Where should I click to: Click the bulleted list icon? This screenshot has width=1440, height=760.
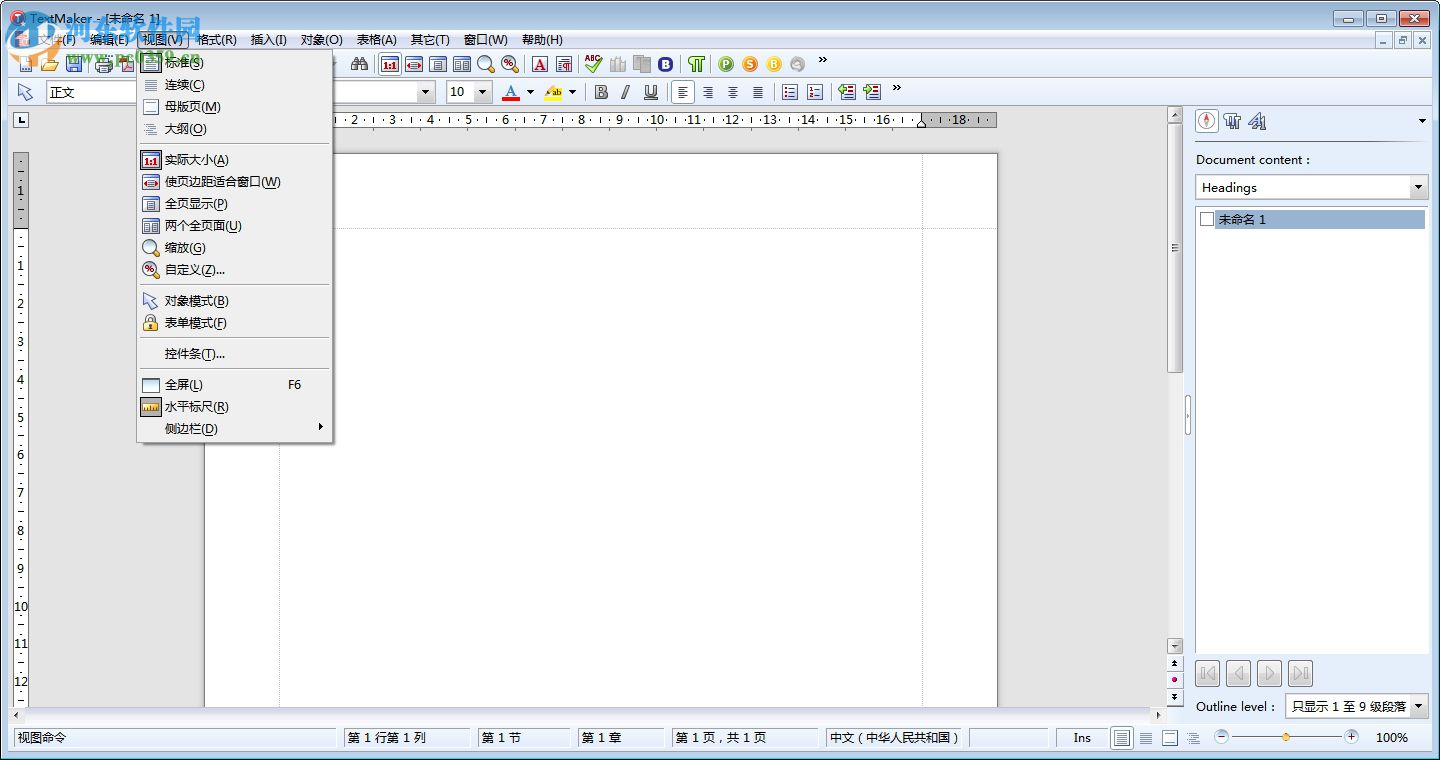(790, 92)
